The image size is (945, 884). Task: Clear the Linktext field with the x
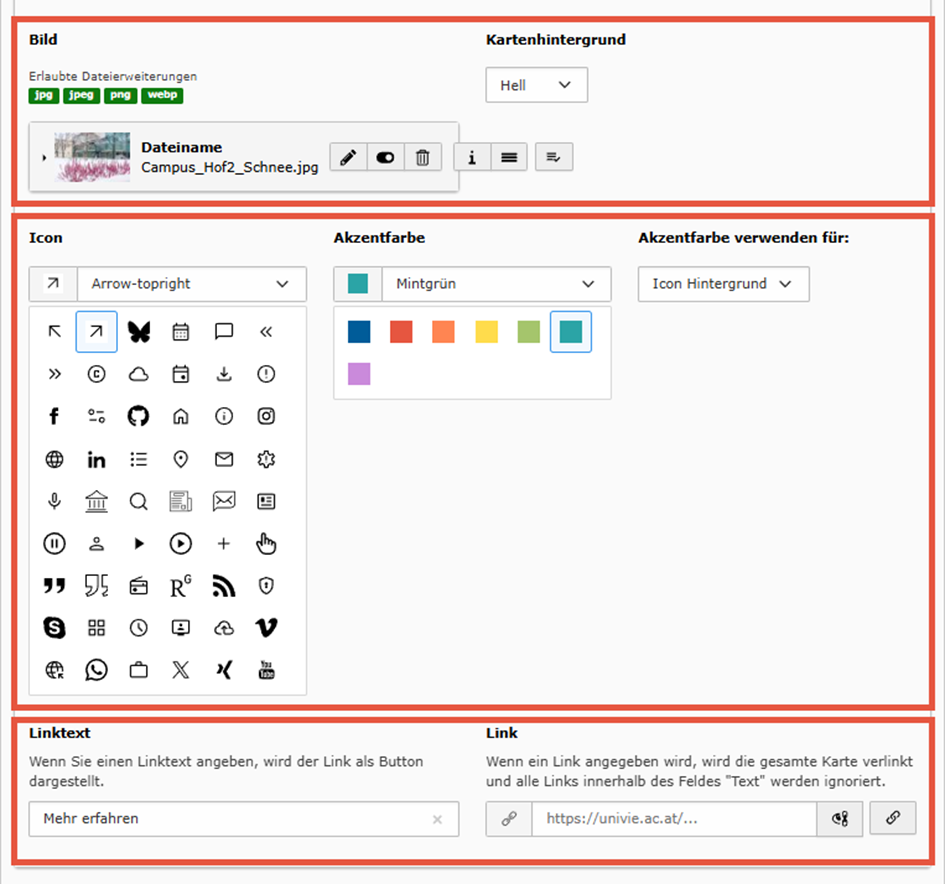point(438,819)
